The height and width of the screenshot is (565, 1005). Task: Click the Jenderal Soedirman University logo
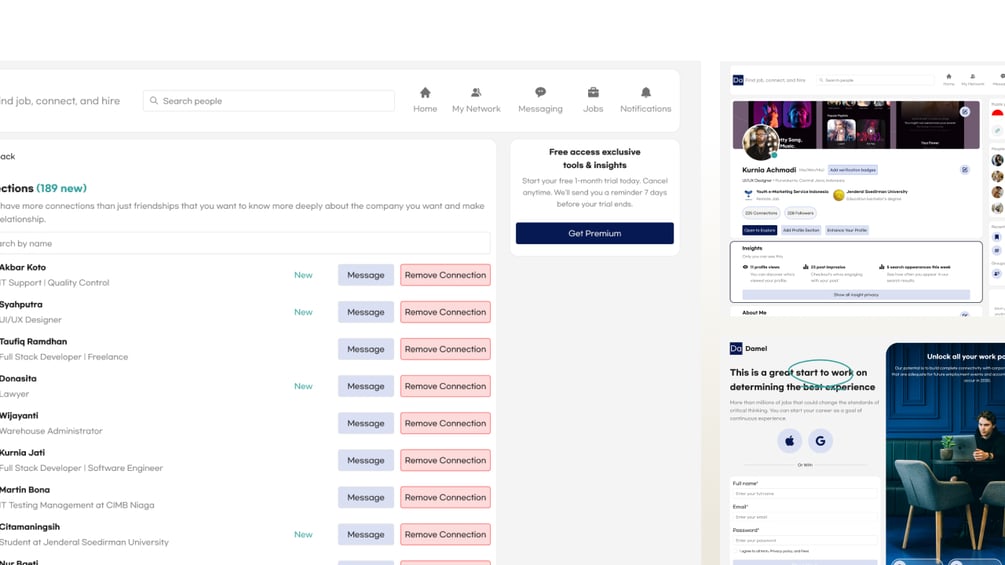pos(838,195)
